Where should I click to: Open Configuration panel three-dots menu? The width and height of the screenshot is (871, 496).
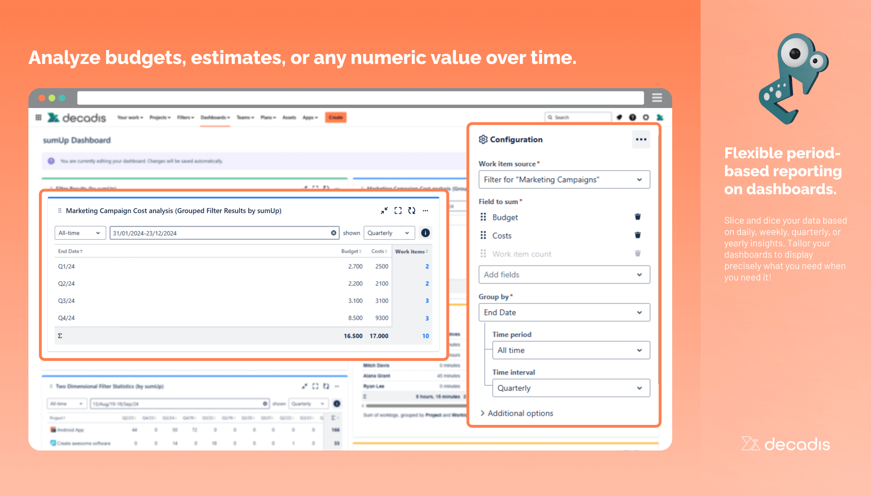(641, 139)
